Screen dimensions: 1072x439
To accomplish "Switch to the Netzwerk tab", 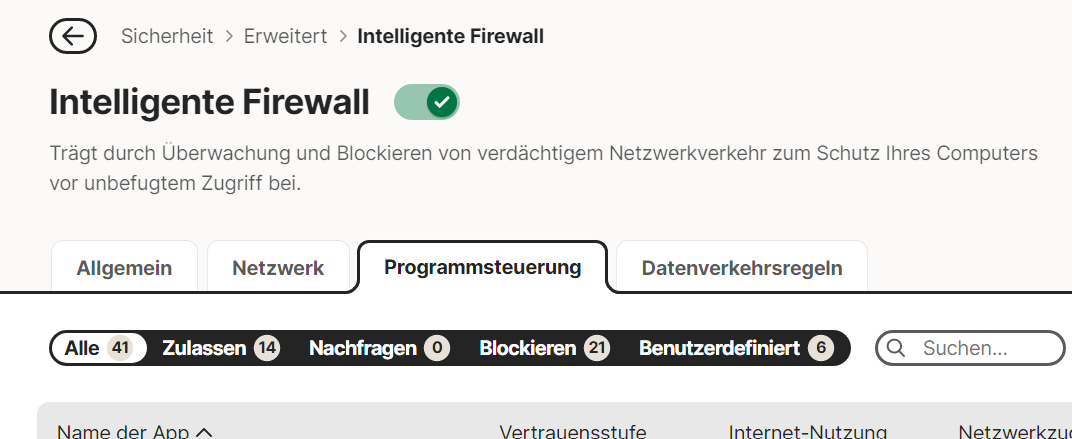I will point(278,268).
